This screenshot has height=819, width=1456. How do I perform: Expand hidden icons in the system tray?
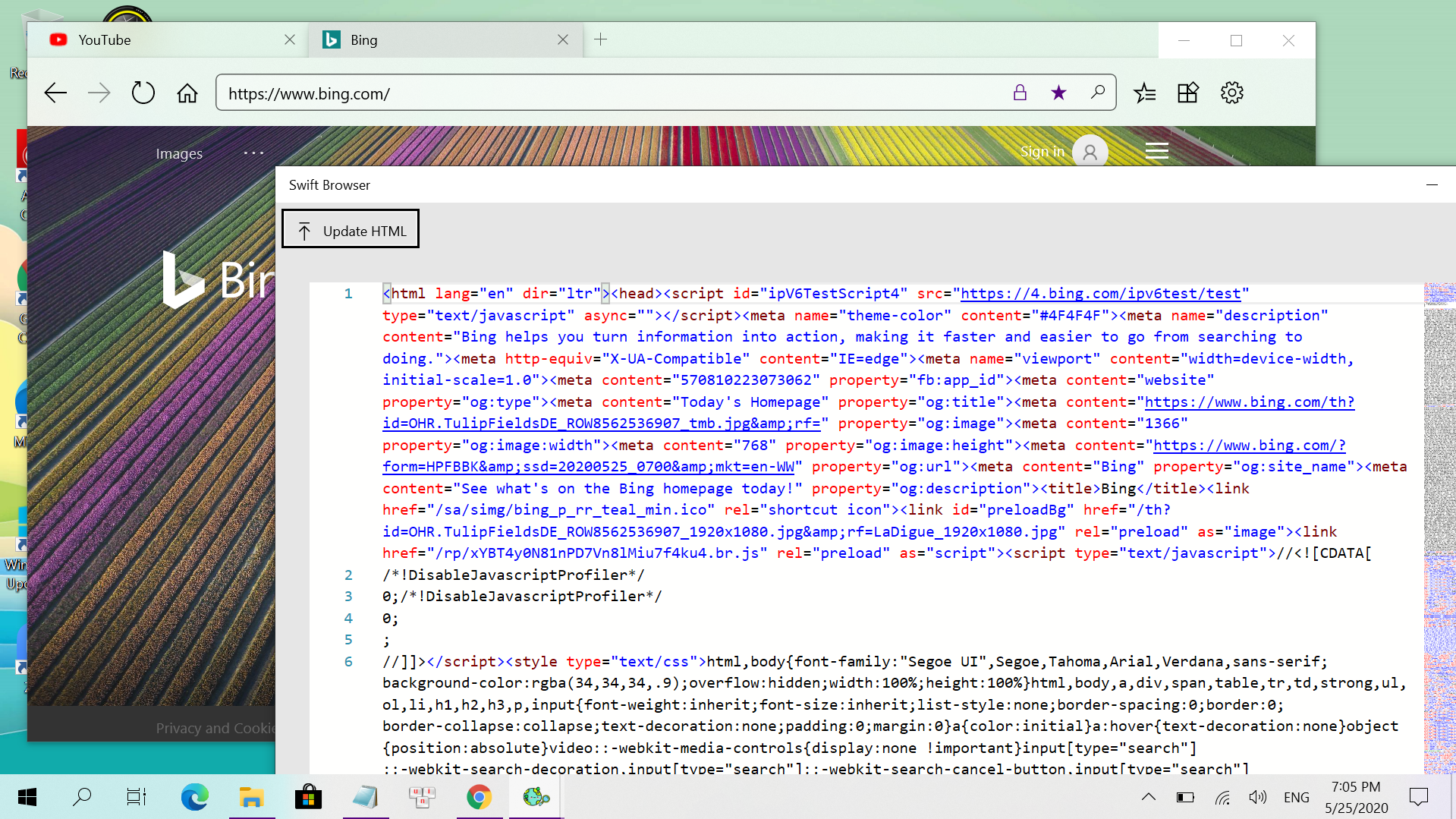1148,797
